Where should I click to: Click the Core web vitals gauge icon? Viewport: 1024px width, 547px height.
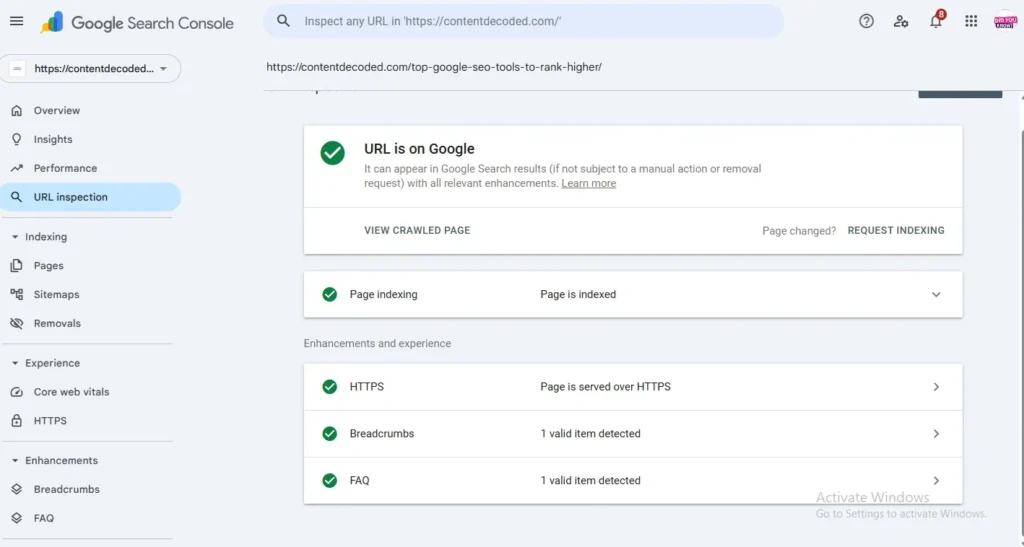tap(17, 392)
